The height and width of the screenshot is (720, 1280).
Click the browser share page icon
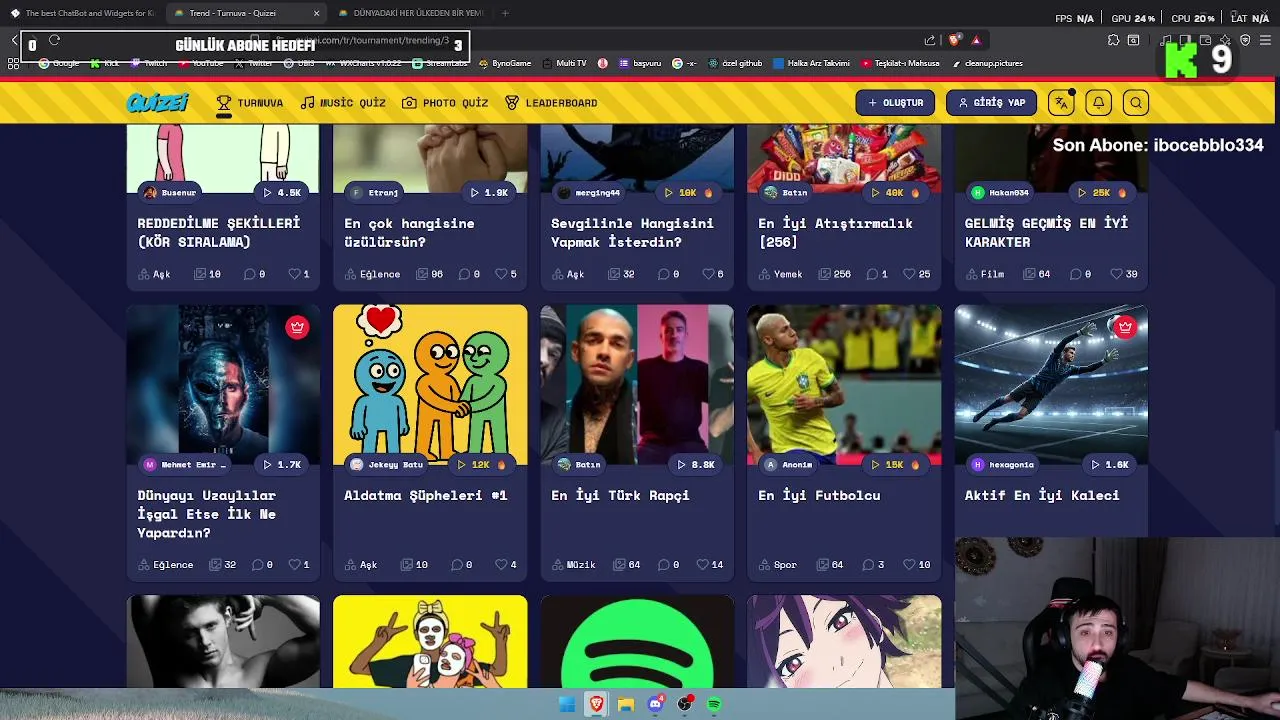tap(930, 40)
